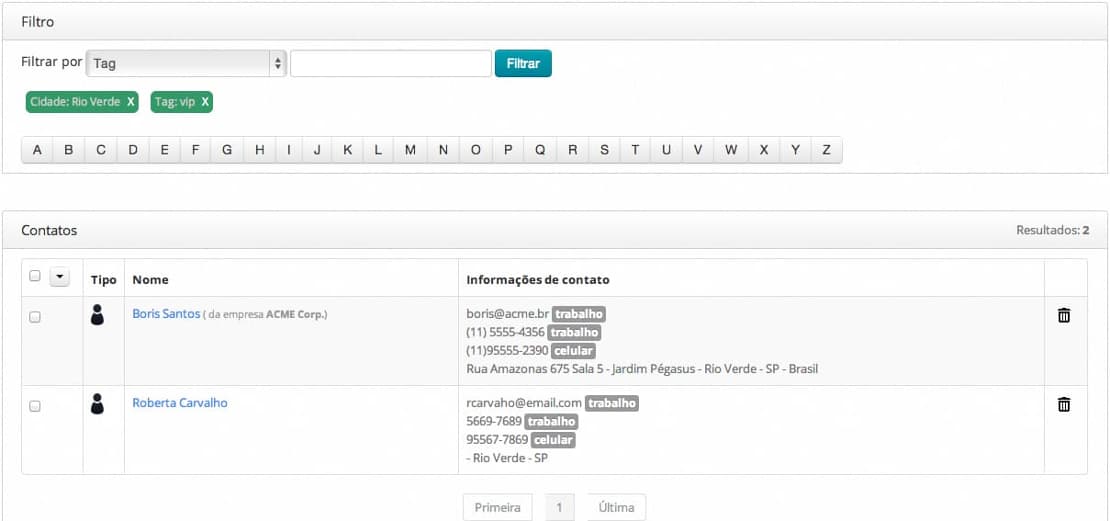Check the box for Boris Santos

[35, 317]
